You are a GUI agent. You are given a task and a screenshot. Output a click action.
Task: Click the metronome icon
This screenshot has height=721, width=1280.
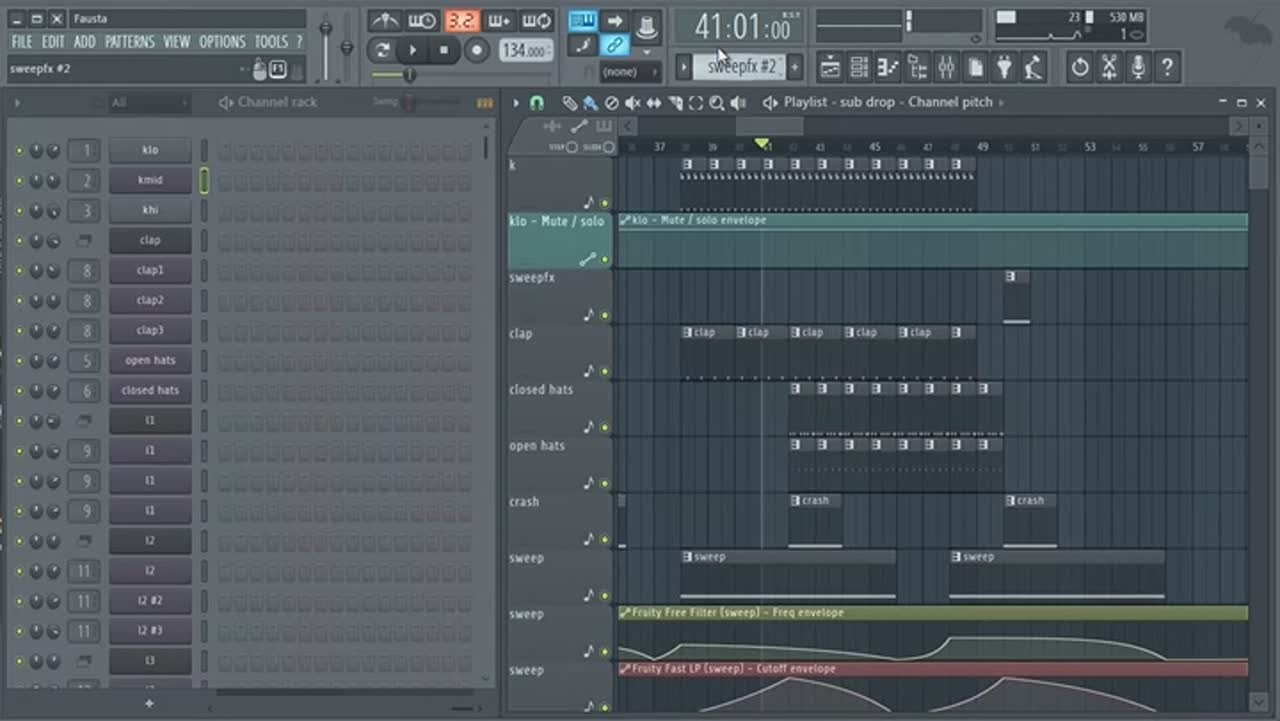tap(384, 20)
